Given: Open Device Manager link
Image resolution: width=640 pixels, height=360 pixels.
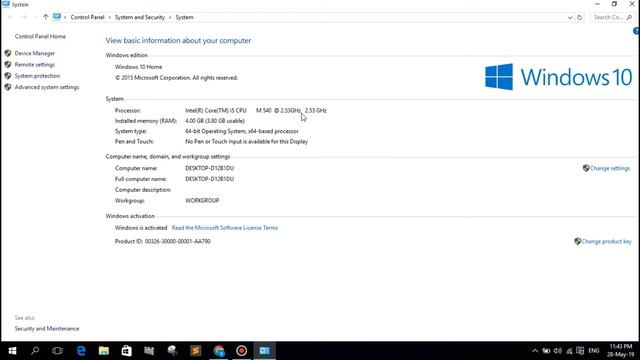Looking at the screenshot, I should coord(35,53).
